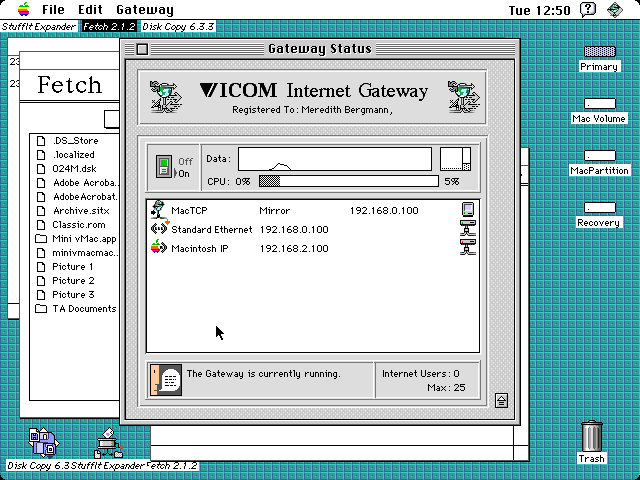Select Standard Ethernet row text
This screenshot has width=640, height=480.
click(211, 229)
